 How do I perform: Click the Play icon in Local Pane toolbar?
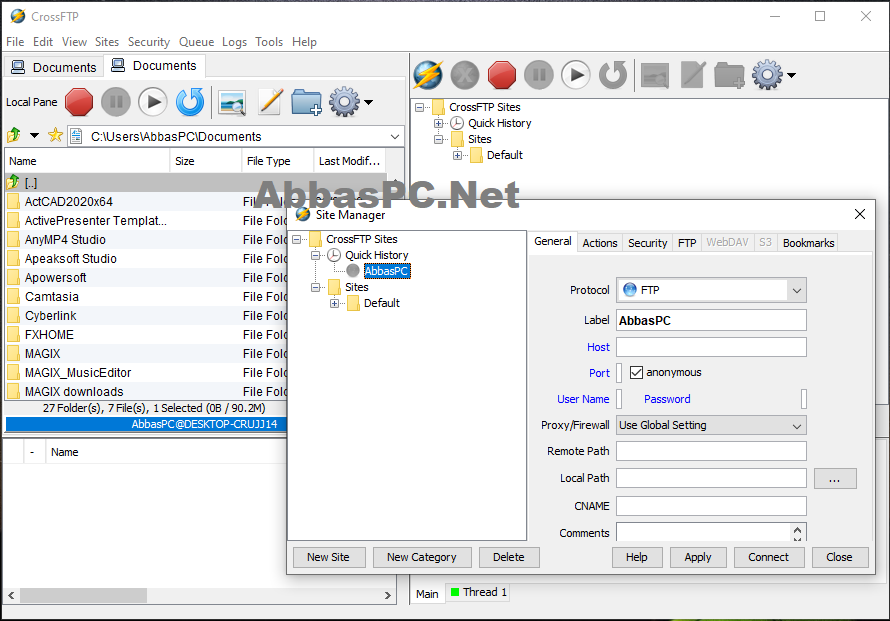point(153,102)
